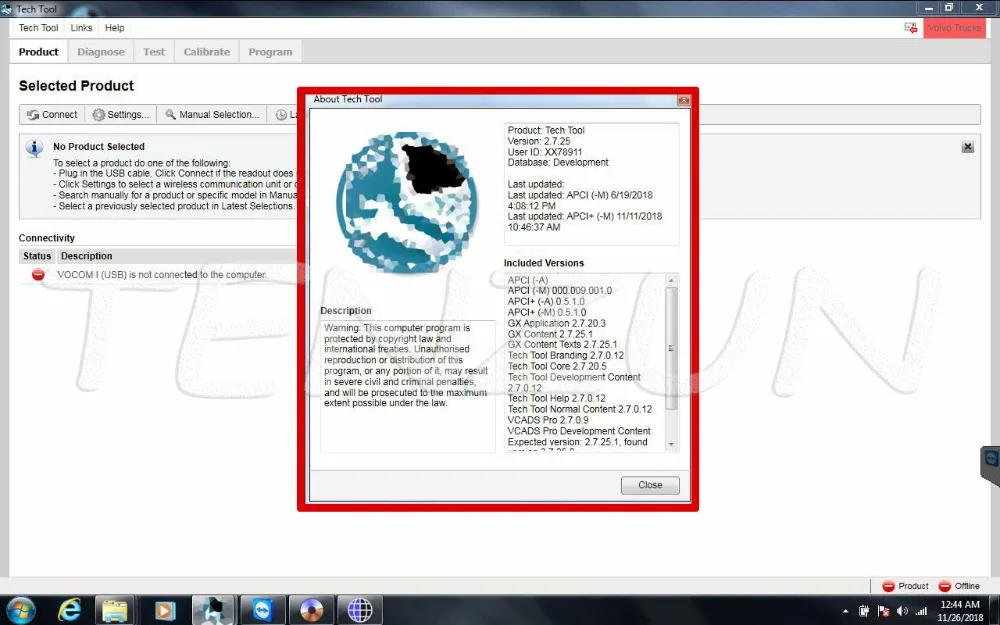Open Windows Explorer folder icon on taskbar
This screenshot has width=1000, height=625.
pos(115,610)
